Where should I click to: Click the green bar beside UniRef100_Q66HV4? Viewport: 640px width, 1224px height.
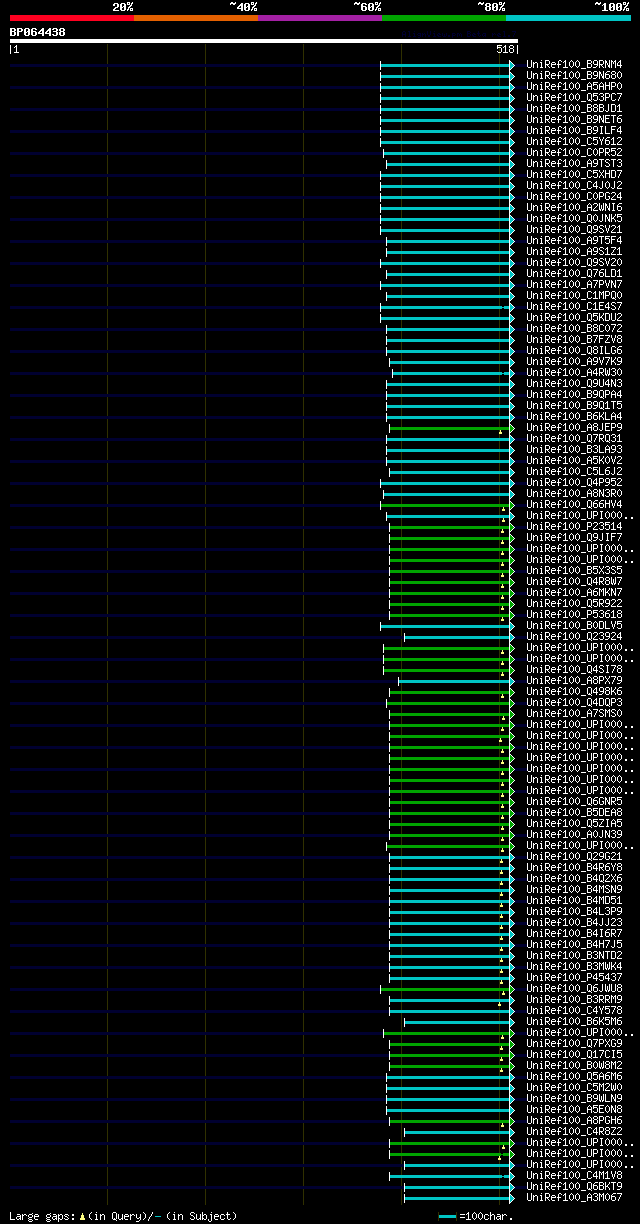(447, 504)
